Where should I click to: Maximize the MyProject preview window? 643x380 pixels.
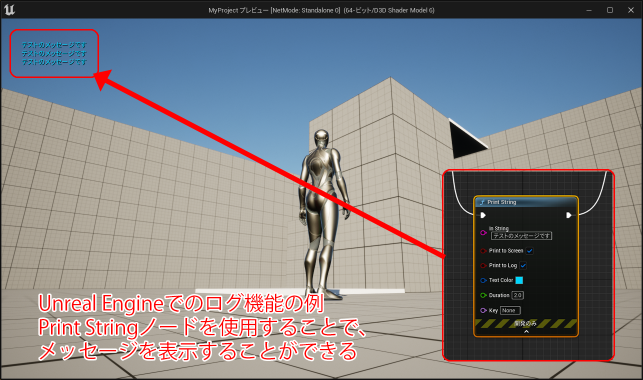610,10
